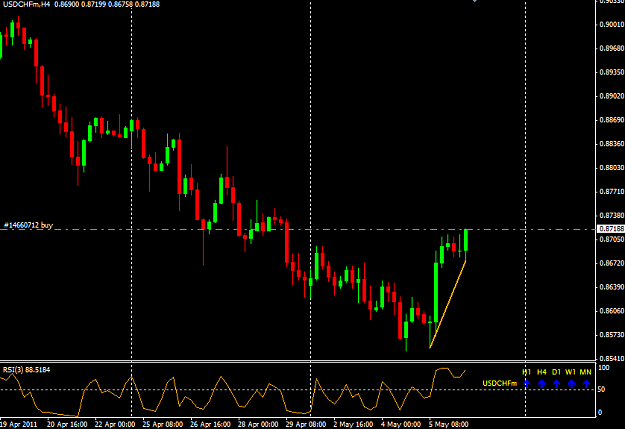The height and width of the screenshot is (429, 625).
Task: Click the blue up arrow under H4
Action: [x=541, y=384]
